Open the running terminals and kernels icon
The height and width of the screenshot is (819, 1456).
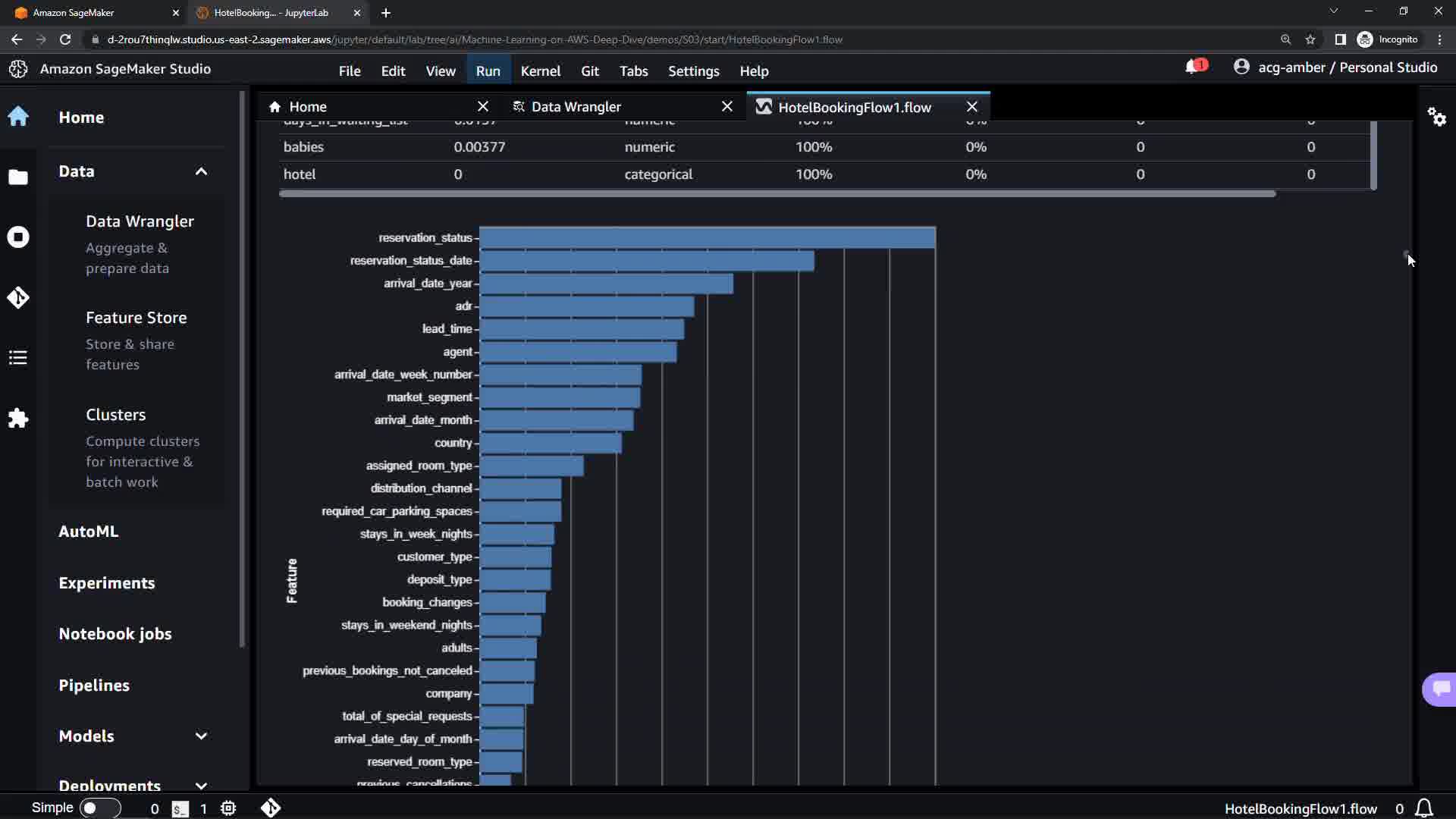[x=18, y=237]
